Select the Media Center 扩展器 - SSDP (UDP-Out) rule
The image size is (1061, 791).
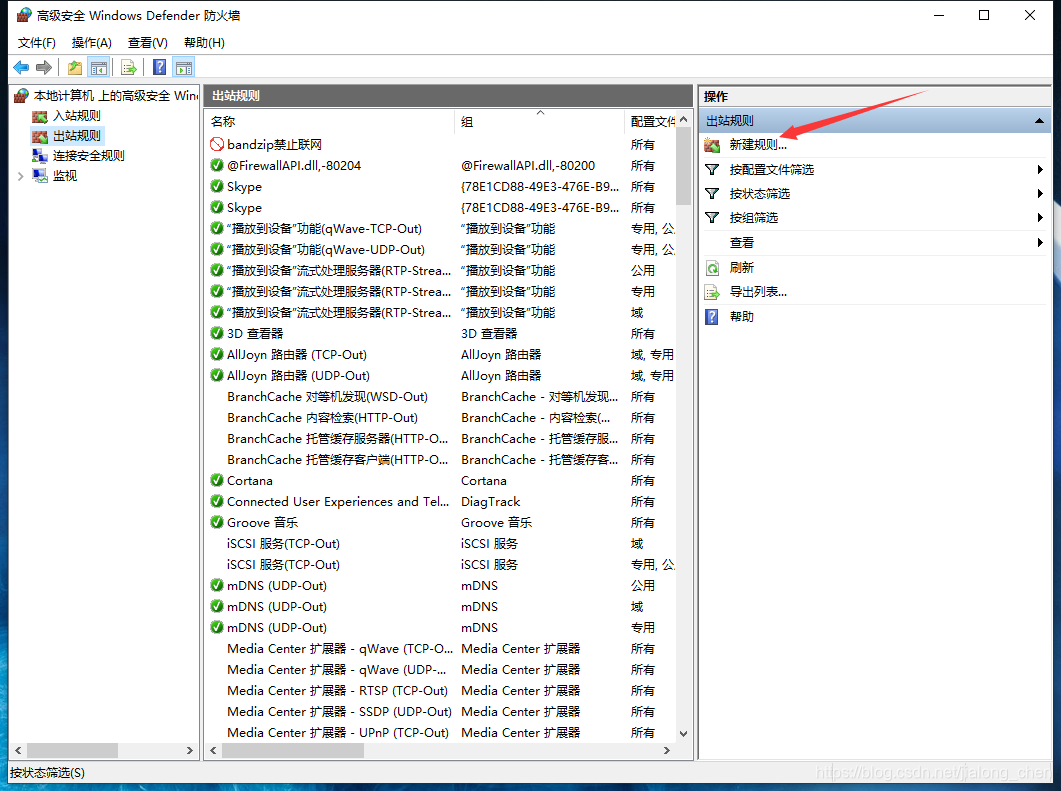click(x=339, y=711)
